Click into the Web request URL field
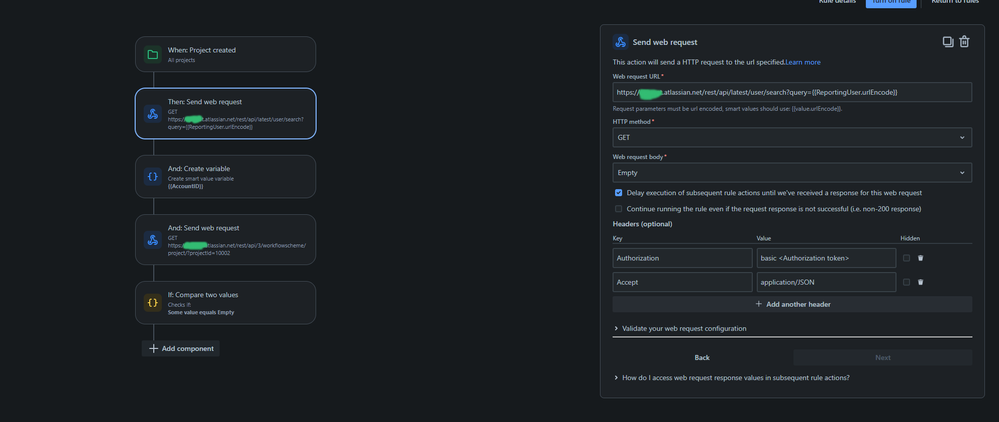This screenshot has width=999, height=422. [x=792, y=92]
